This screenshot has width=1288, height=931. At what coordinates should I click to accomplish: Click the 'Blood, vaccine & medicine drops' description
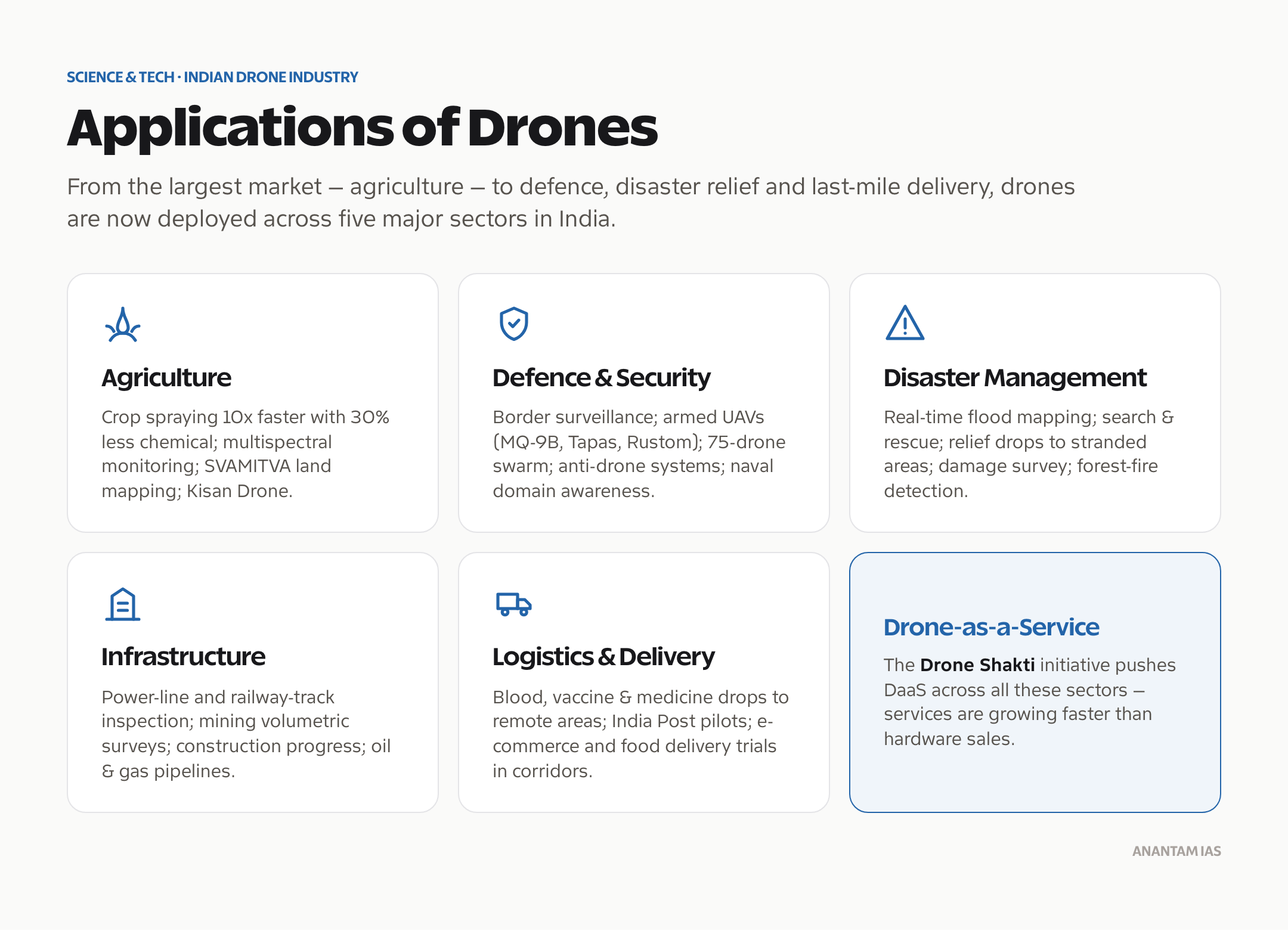pos(641,734)
